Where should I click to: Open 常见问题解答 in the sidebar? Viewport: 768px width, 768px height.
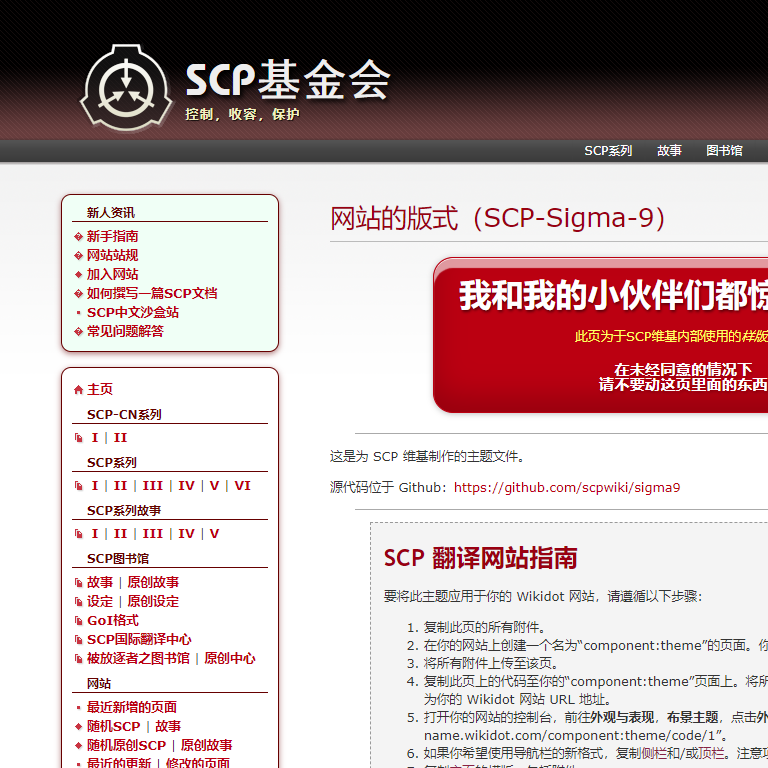(x=125, y=332)
